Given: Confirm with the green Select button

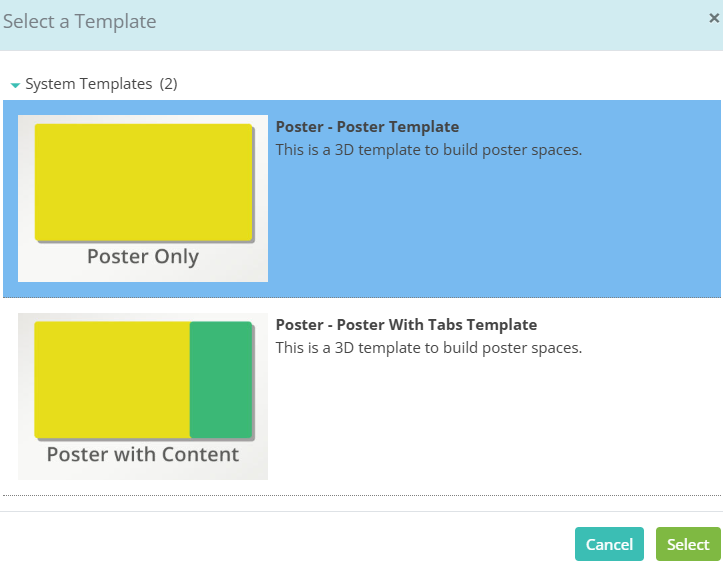Looking at the screenshot, I should [x=688, y=544].
